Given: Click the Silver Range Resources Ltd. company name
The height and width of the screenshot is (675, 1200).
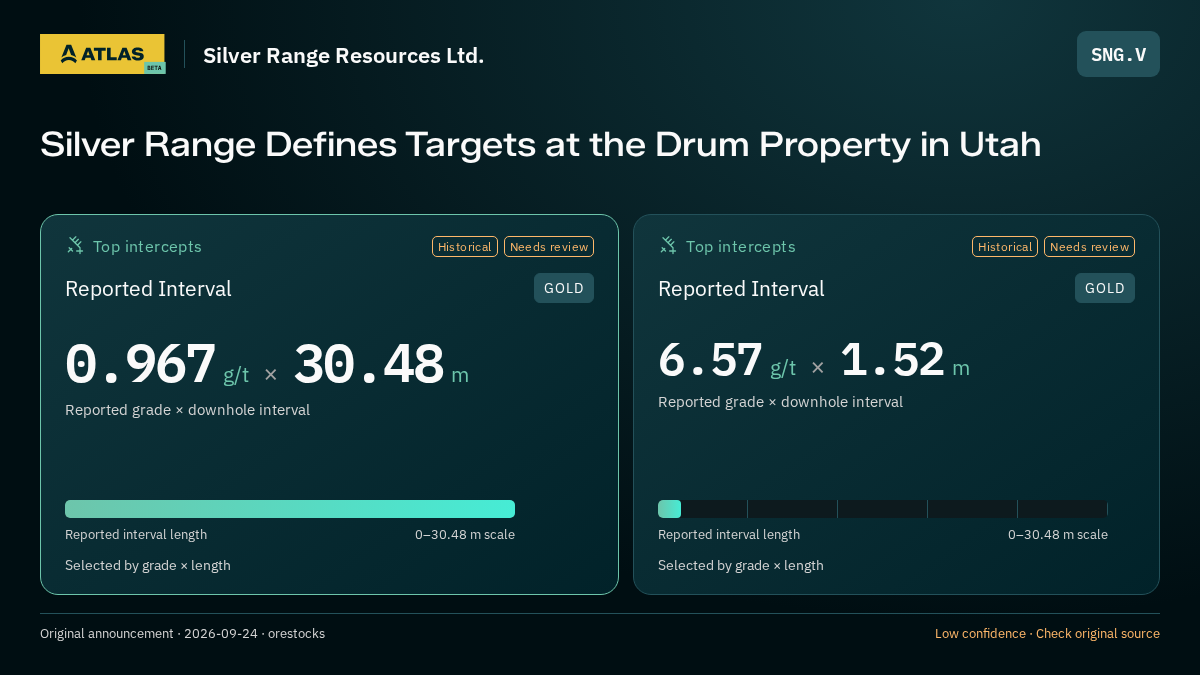Looking at the screenshot, I should 343,55.
